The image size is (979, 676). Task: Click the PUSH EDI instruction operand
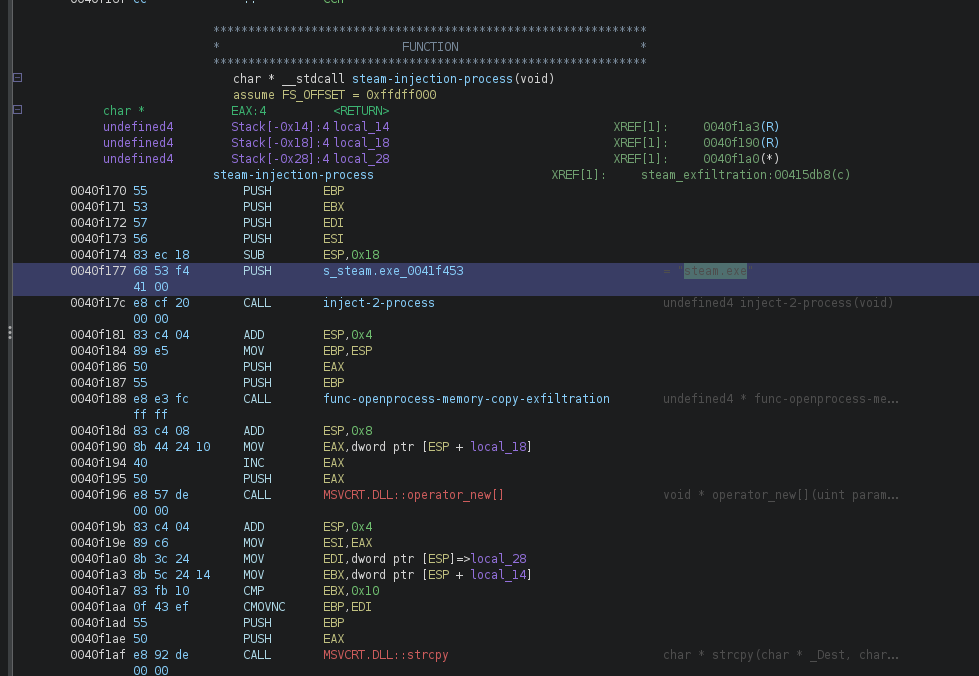click(x=333, y=223)
